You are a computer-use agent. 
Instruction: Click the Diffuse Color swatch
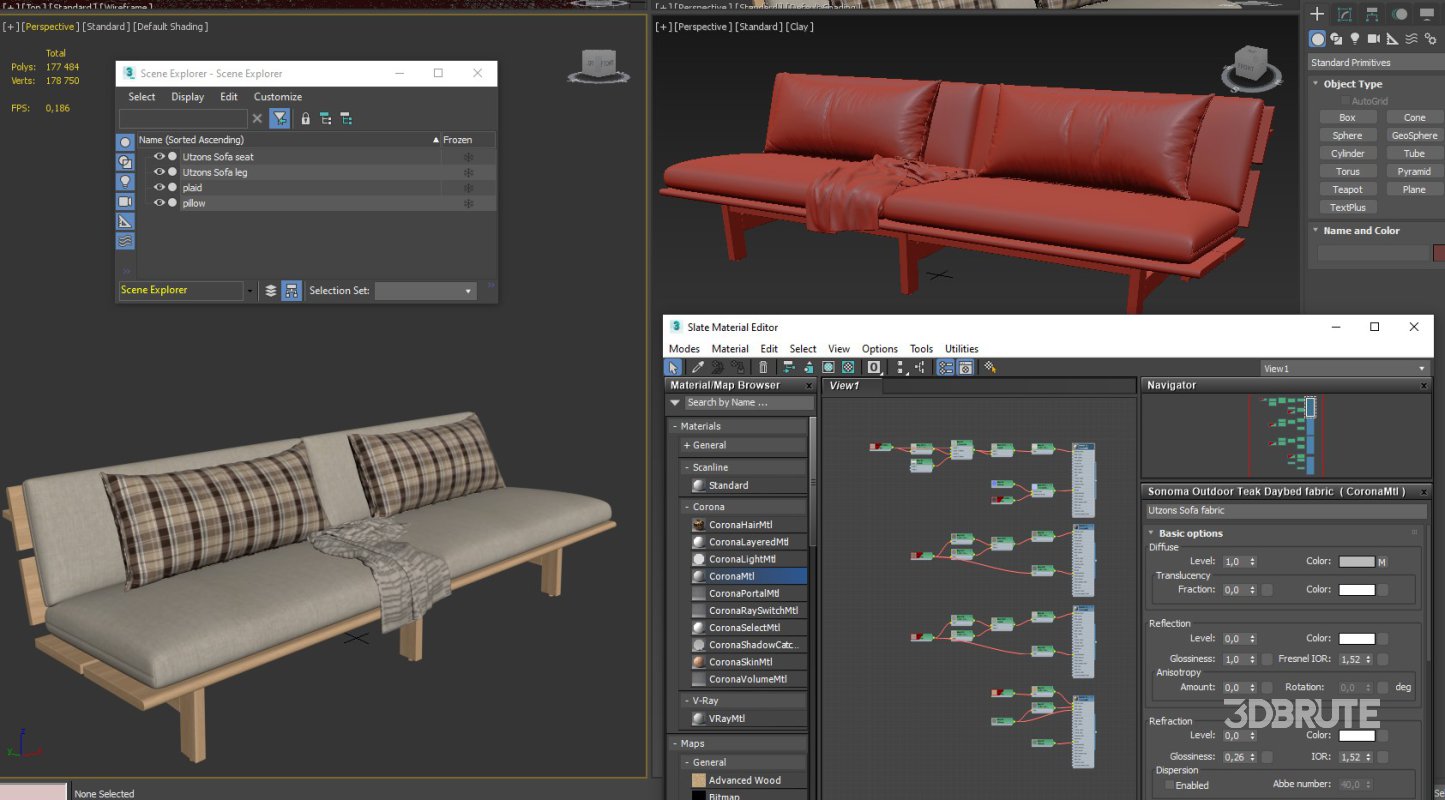point(1356,561)
